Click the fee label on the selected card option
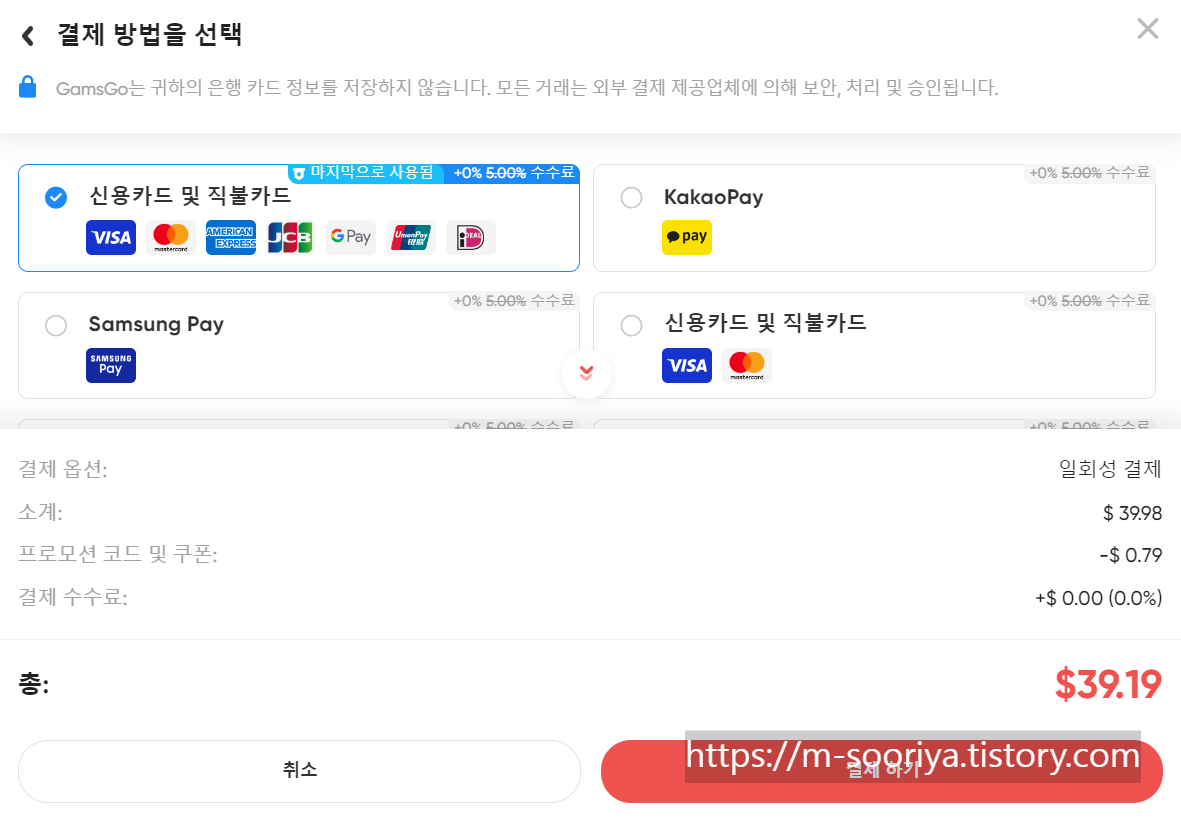 514,173
